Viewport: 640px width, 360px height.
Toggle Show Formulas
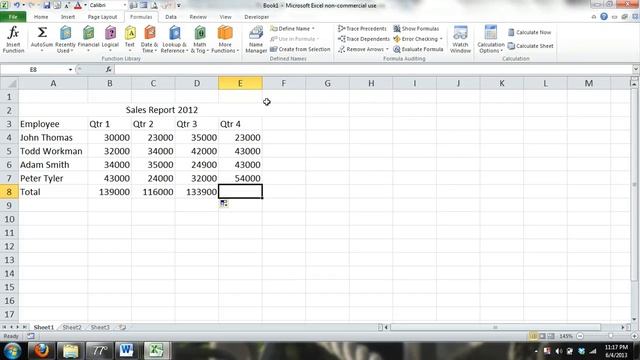416,29
